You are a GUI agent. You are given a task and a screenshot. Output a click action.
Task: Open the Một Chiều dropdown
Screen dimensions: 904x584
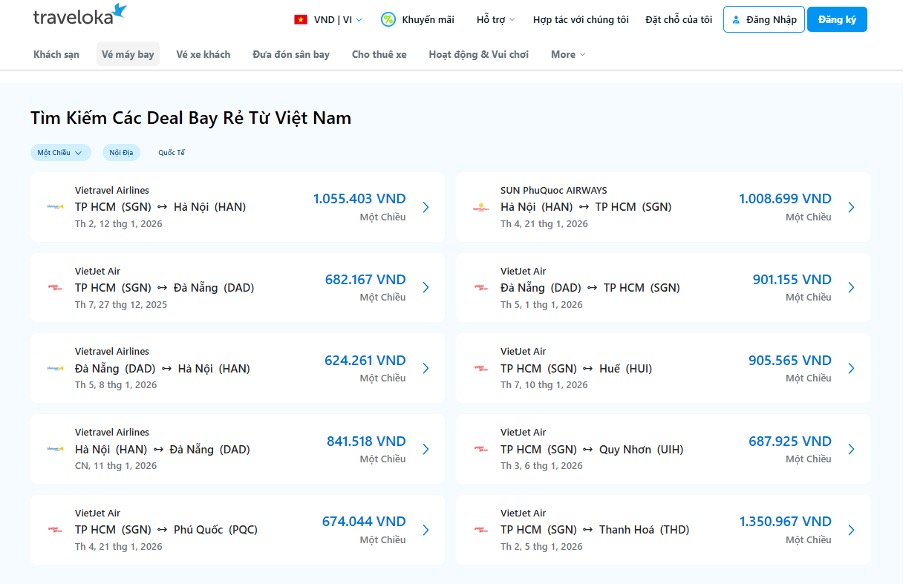click(x=77, y=152)
